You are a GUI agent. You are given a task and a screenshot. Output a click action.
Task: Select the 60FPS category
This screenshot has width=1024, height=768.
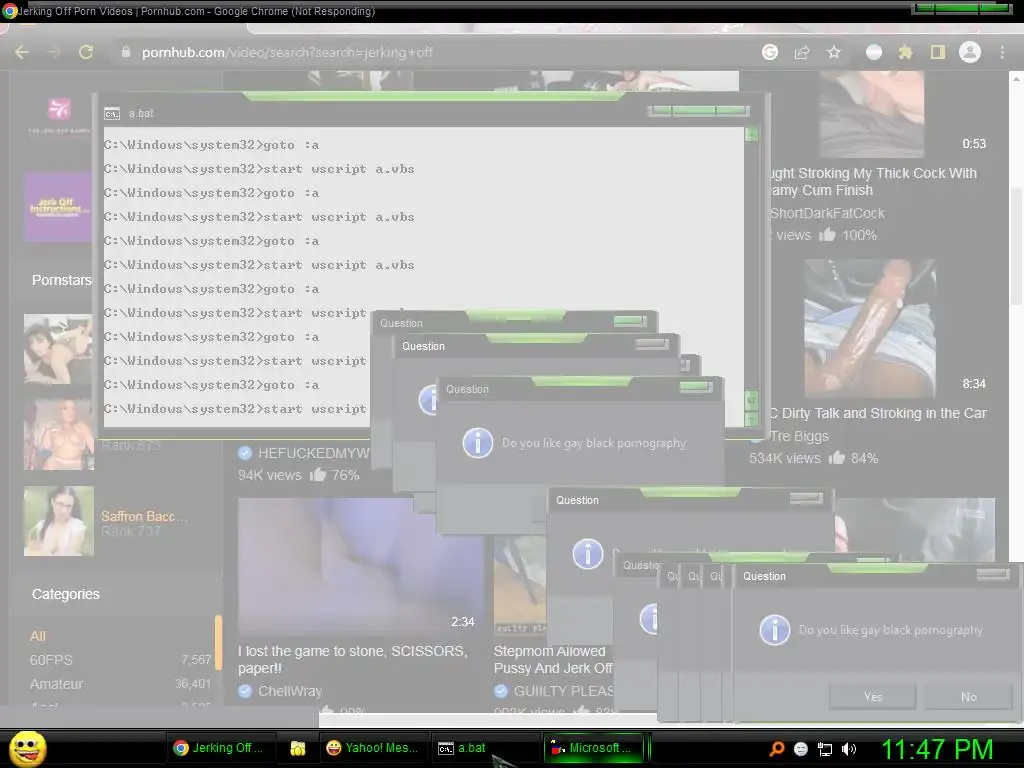click(51, 660)
